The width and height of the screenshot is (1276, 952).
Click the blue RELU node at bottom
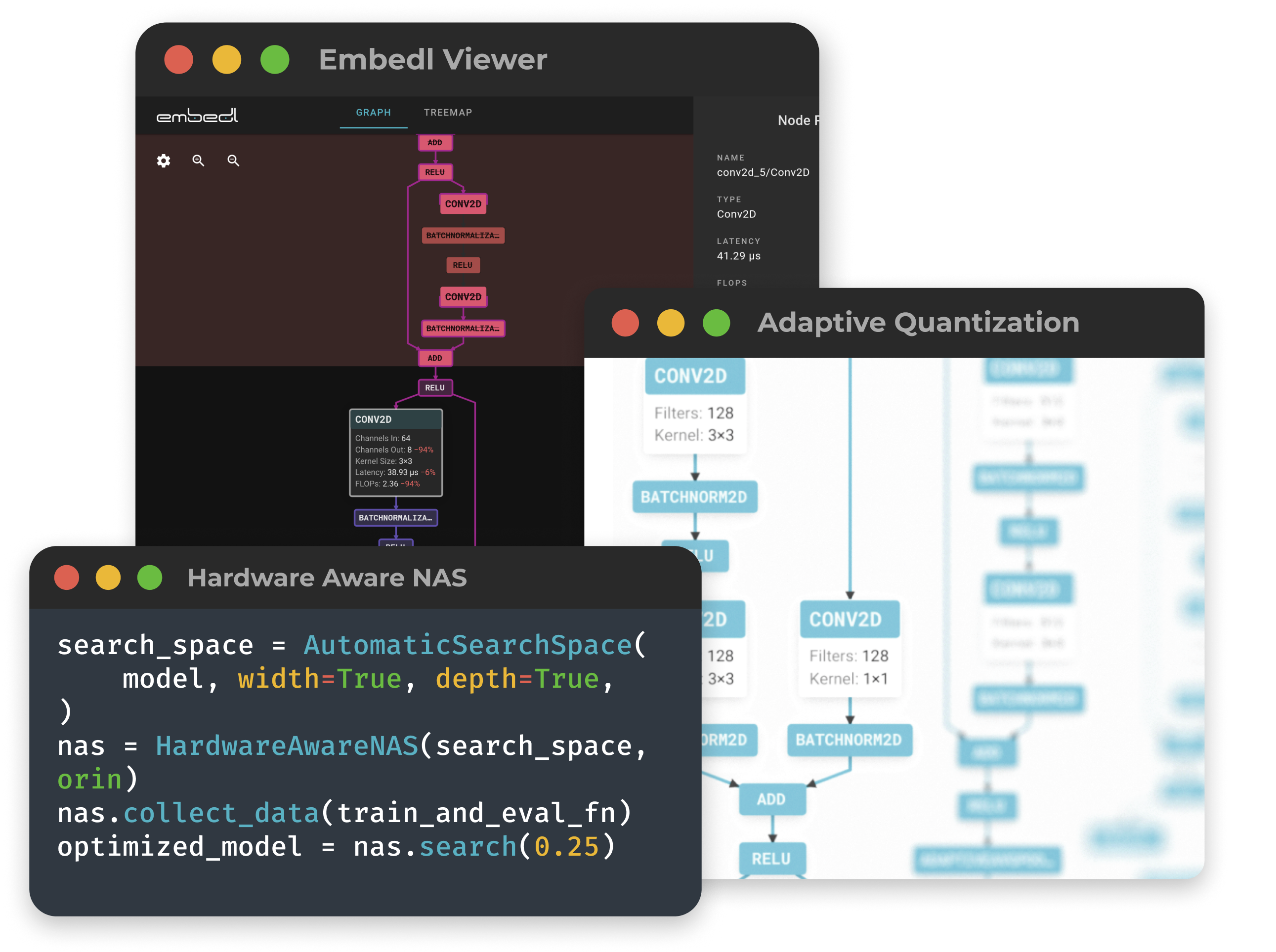tap(771, 859)
